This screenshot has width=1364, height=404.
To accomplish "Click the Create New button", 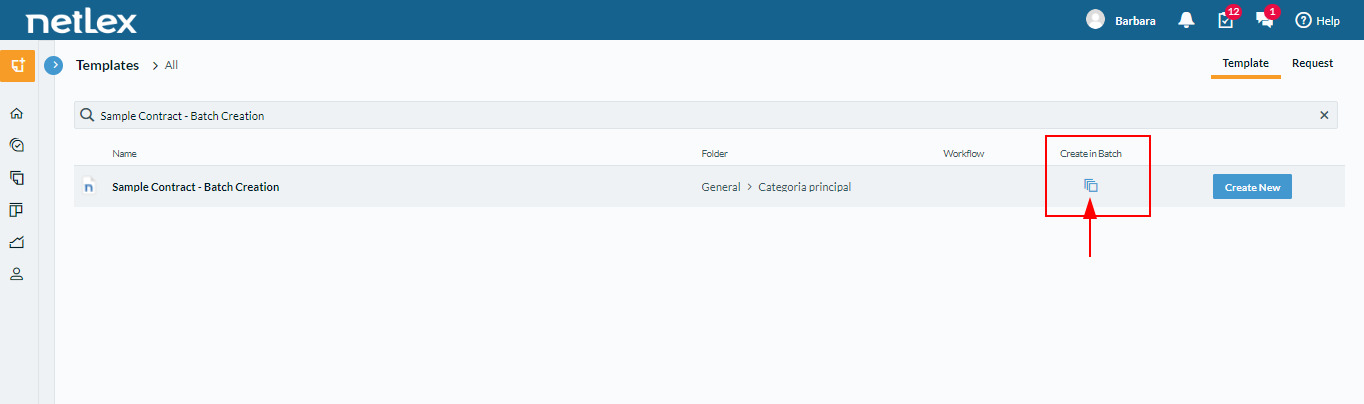I will [1252, 187].
